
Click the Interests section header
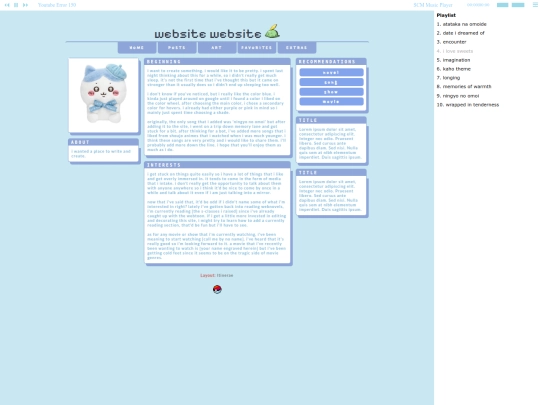217,165
